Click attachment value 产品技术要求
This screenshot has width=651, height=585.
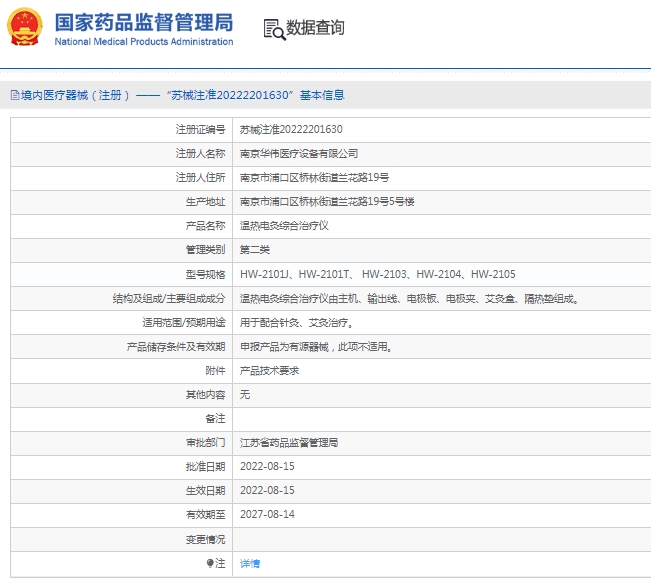point(269,371)
